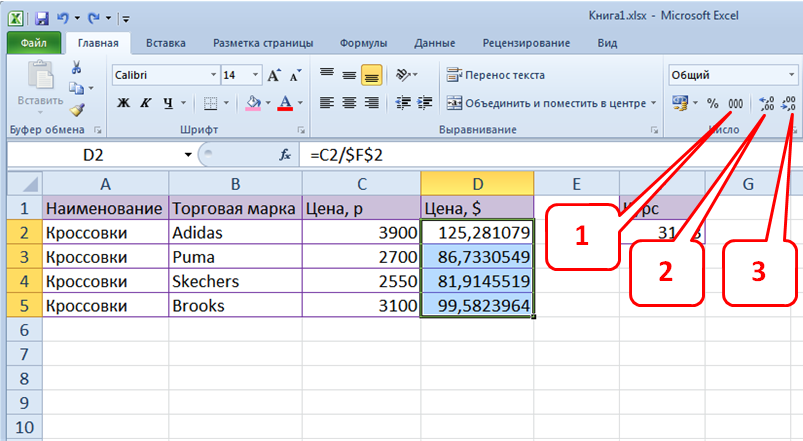Click Объединить и поместить в центре
This screenshot has height=441, width=803.
coord(551,103)
